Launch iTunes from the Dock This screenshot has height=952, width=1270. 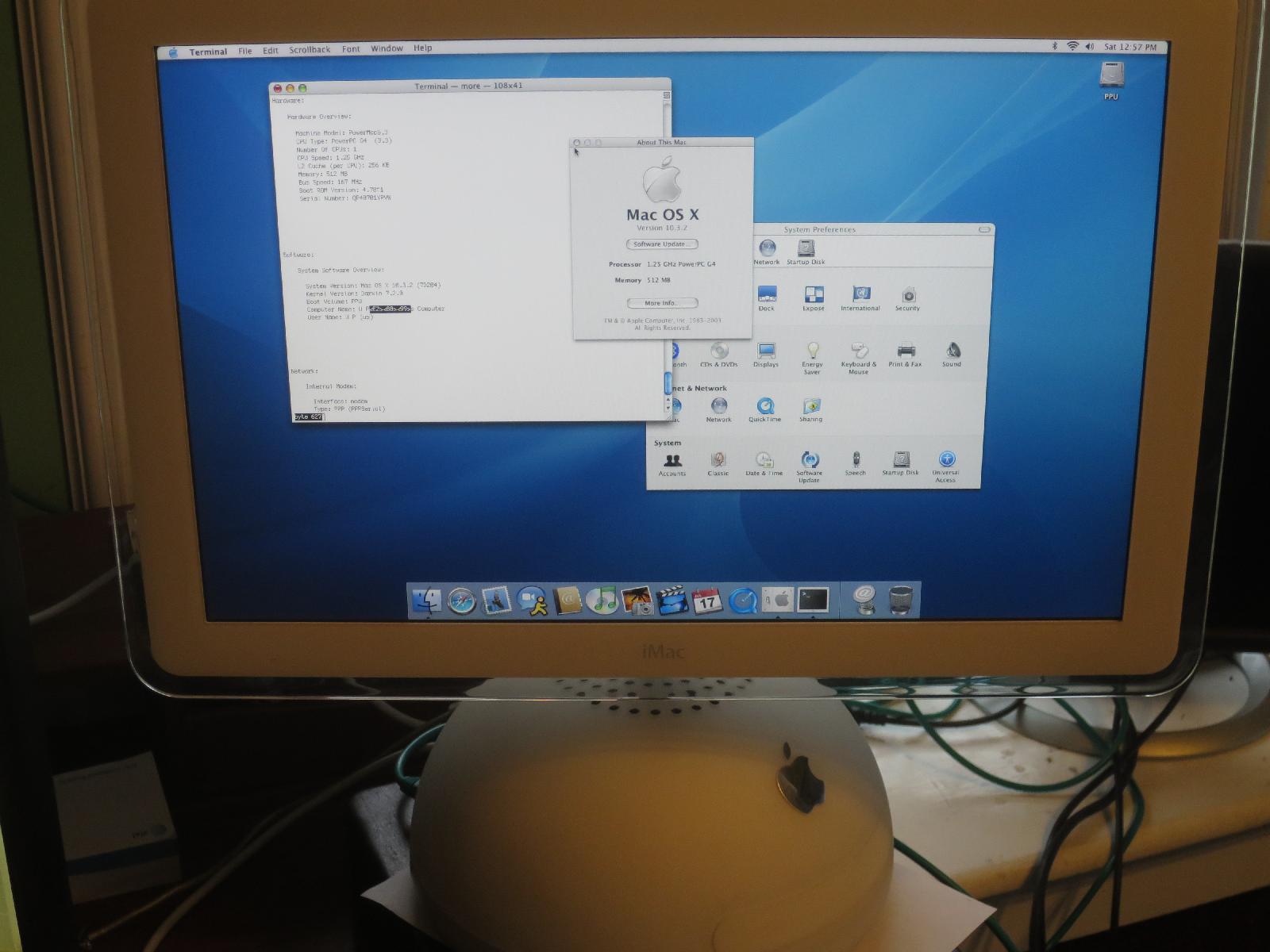(x=602, y=601)
